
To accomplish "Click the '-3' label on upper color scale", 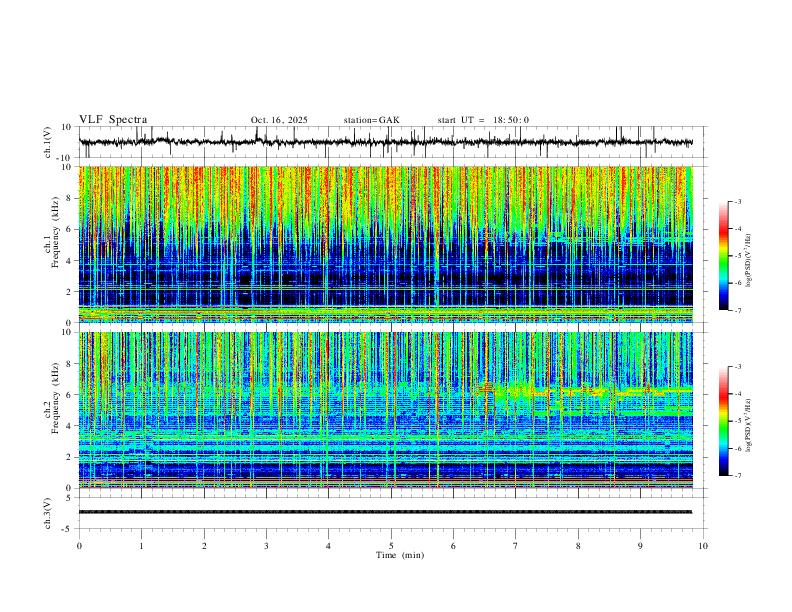I will pos(737,201).
